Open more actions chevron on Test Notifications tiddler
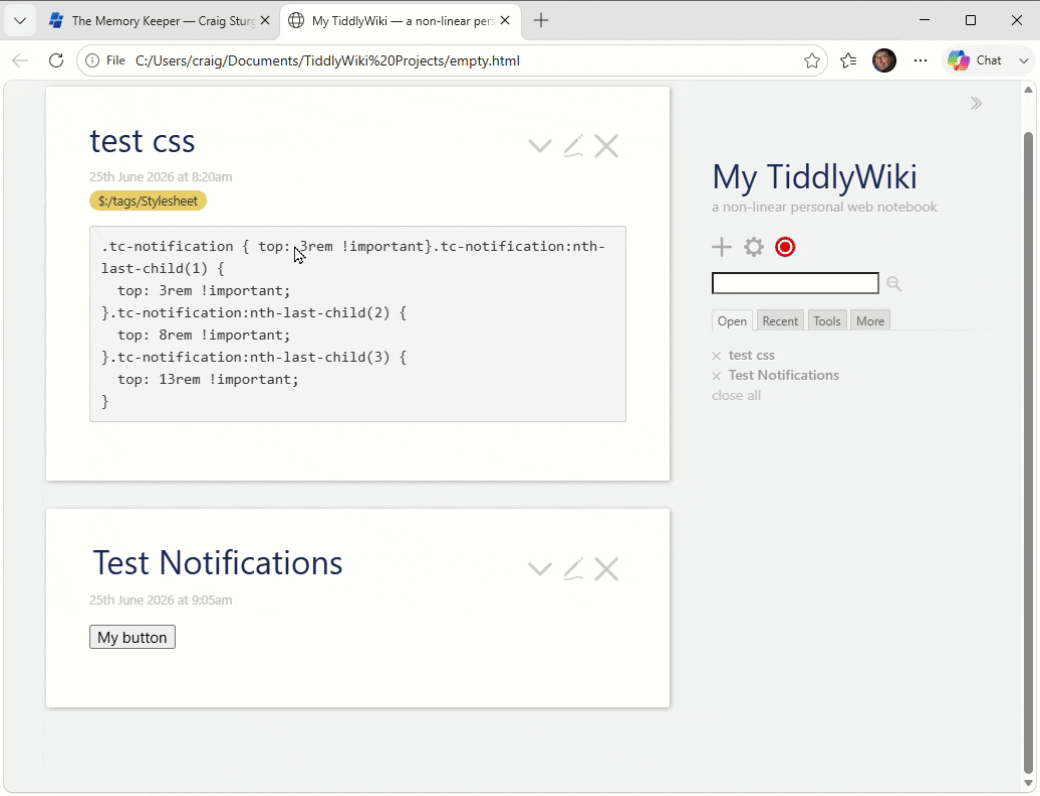The height and width of the screenshot is (796, 1040). (x=540, y=569)
